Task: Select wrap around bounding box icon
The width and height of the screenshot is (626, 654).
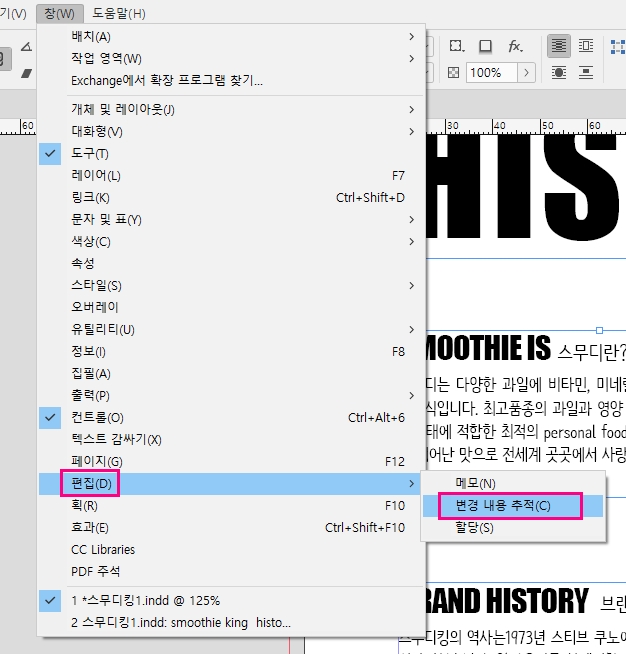Action: pyautogui.click(x=586, y=46)
